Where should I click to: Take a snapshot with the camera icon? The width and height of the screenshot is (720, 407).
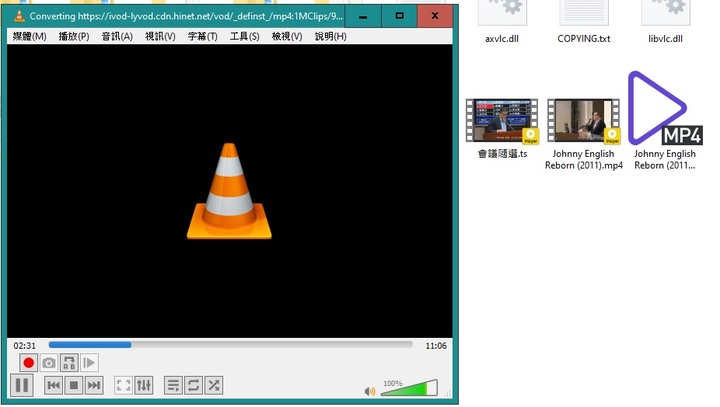[49, 363]
